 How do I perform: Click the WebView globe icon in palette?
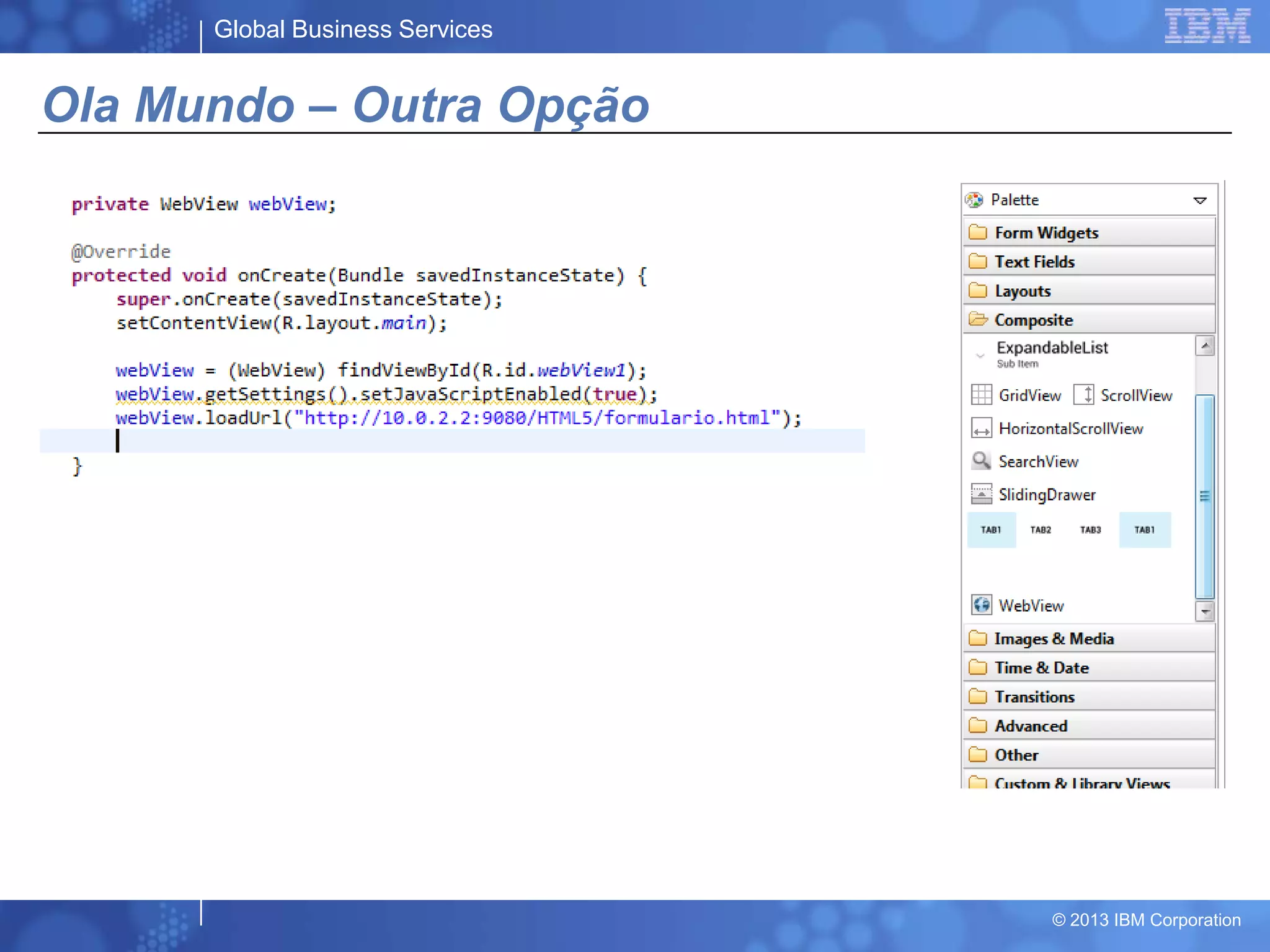pos(981,605)
